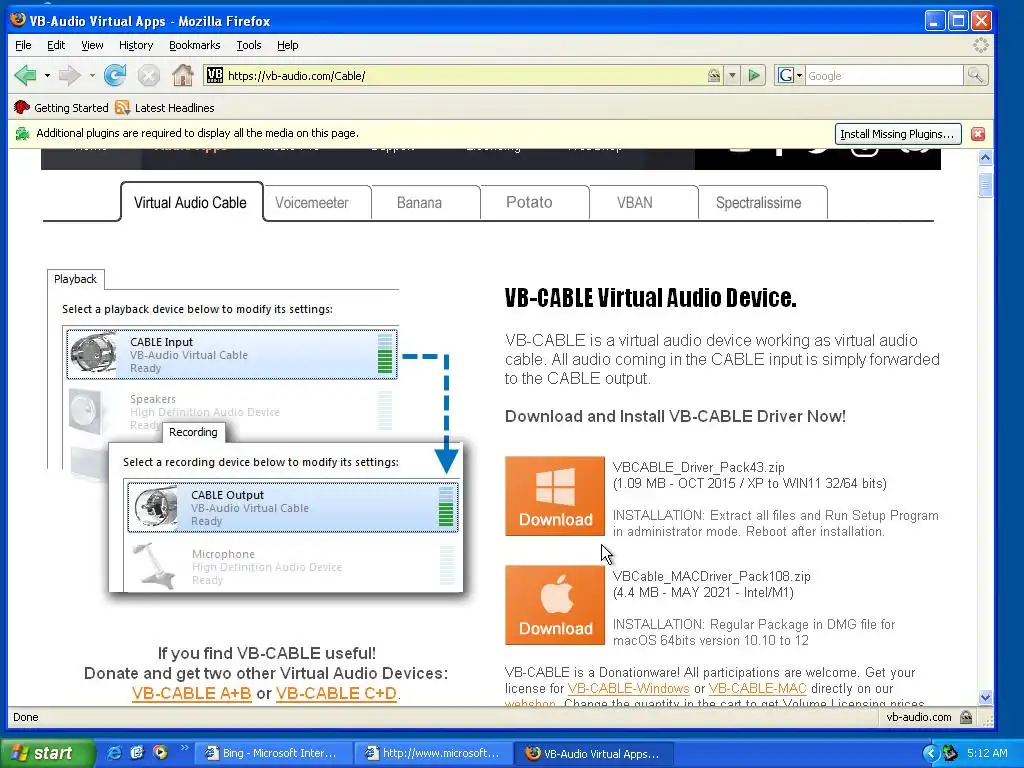Select the Virtual Audio Cable tab
Screen dimensions: 1024x768
pyautogui.click(x=191, y=202)
